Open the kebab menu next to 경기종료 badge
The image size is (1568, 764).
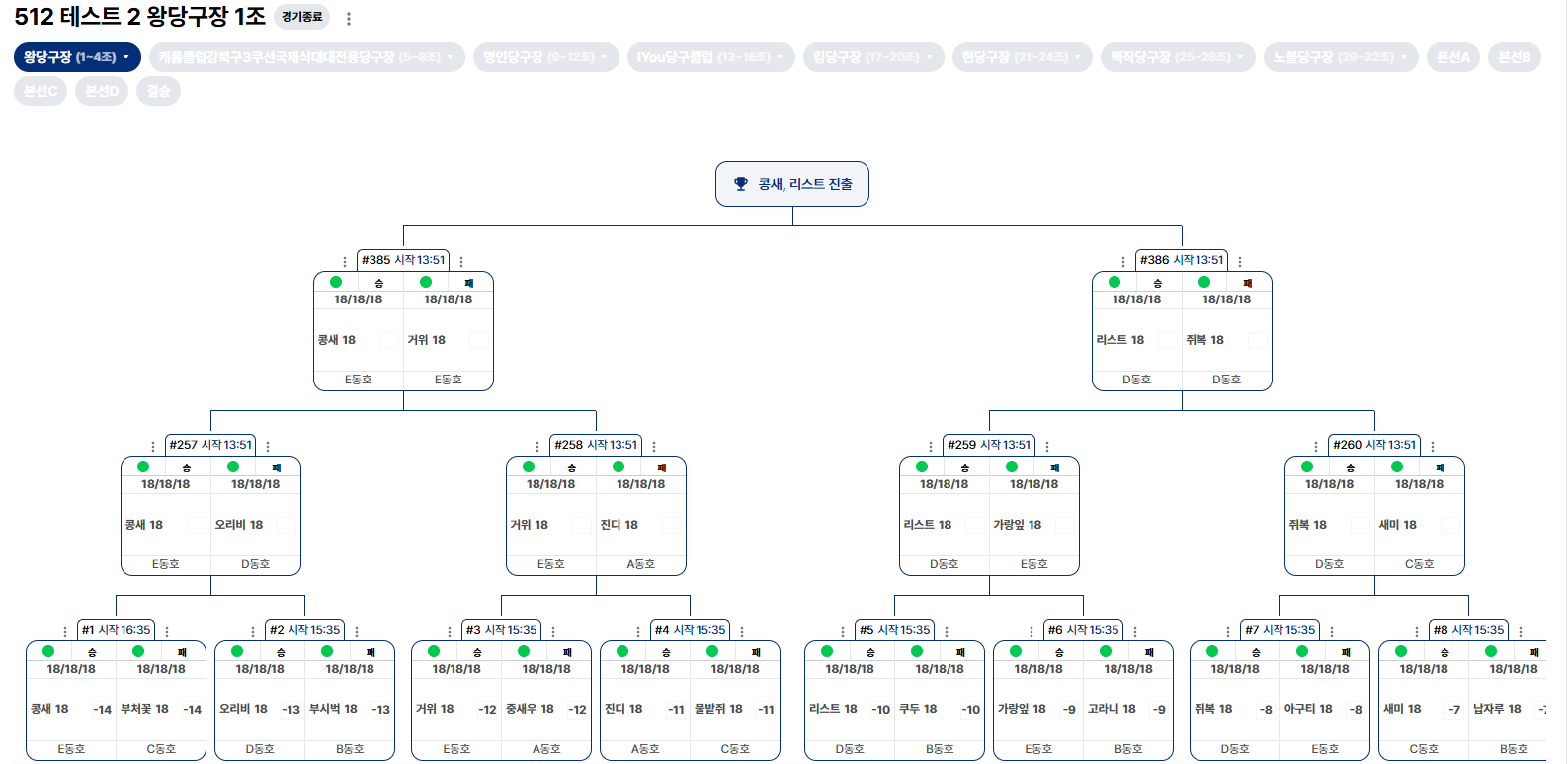[x=349, y=18]
